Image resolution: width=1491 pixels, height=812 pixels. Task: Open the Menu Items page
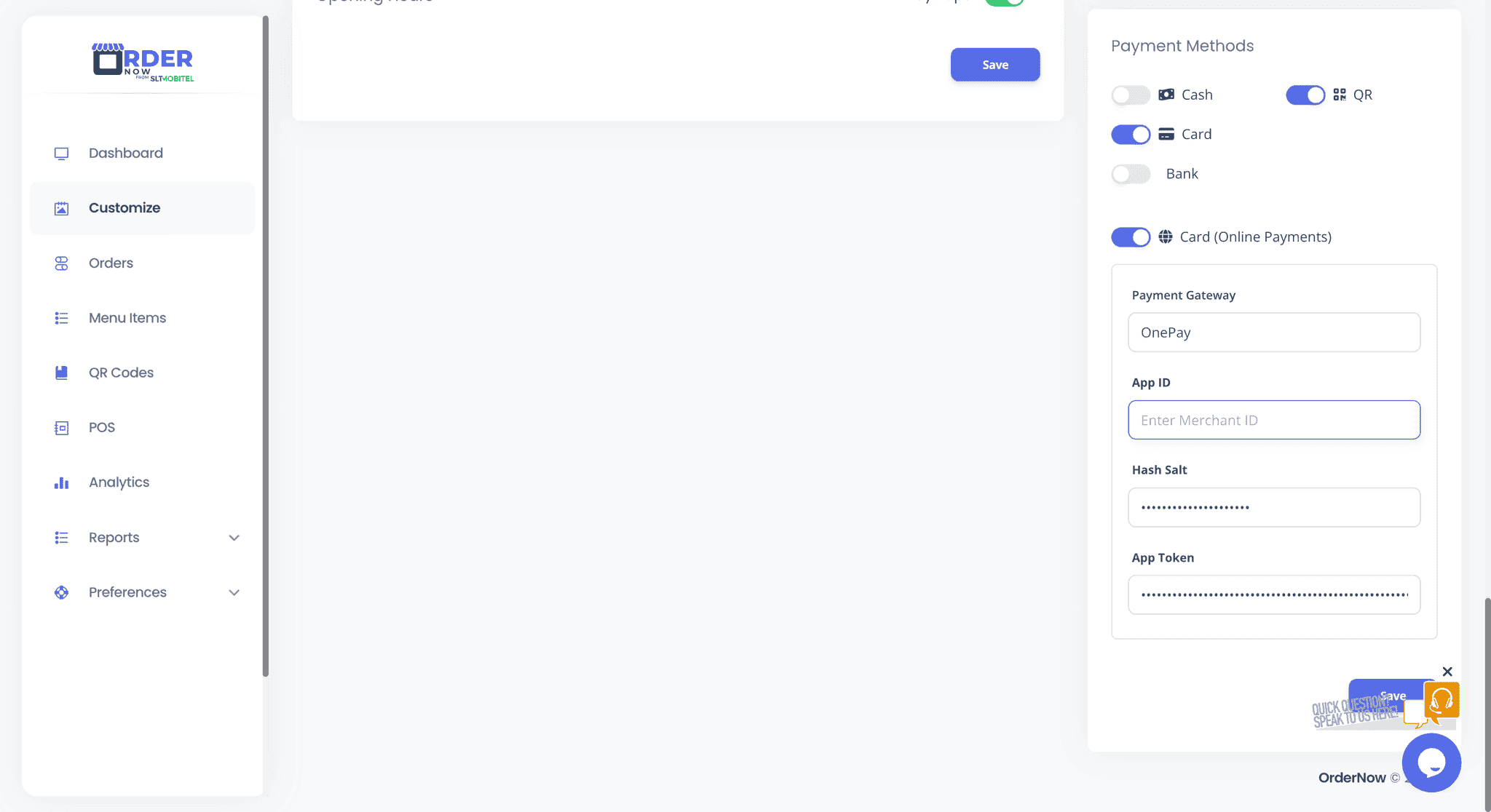127,318
